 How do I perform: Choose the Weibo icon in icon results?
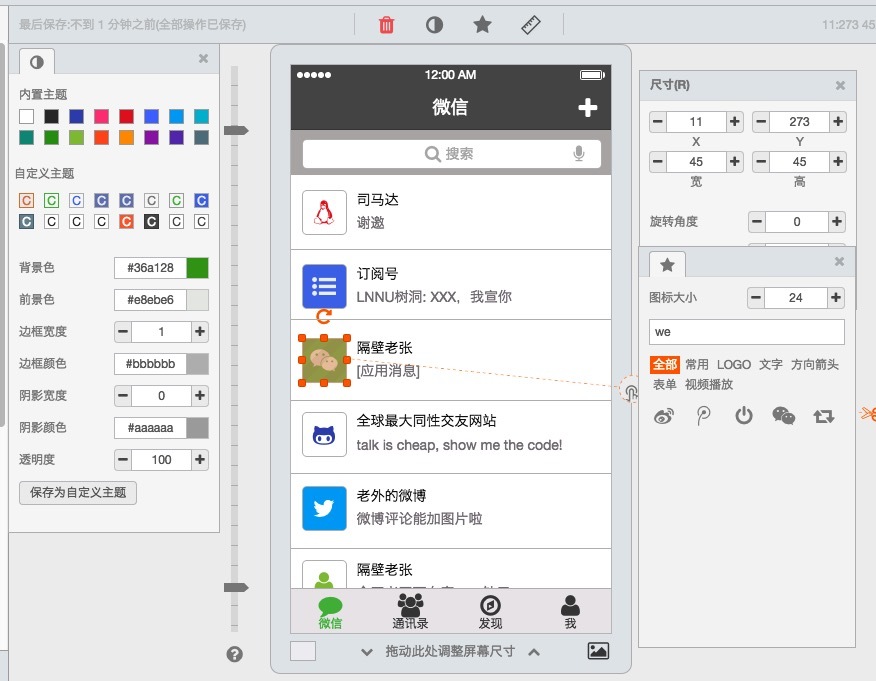[664, 416]
